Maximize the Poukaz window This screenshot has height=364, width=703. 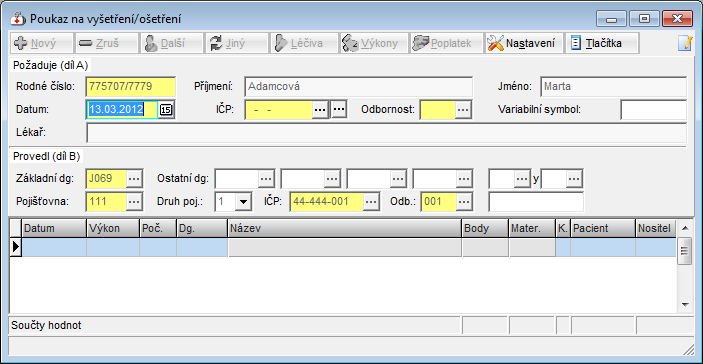pyautogui.click(x=645, y=18)
